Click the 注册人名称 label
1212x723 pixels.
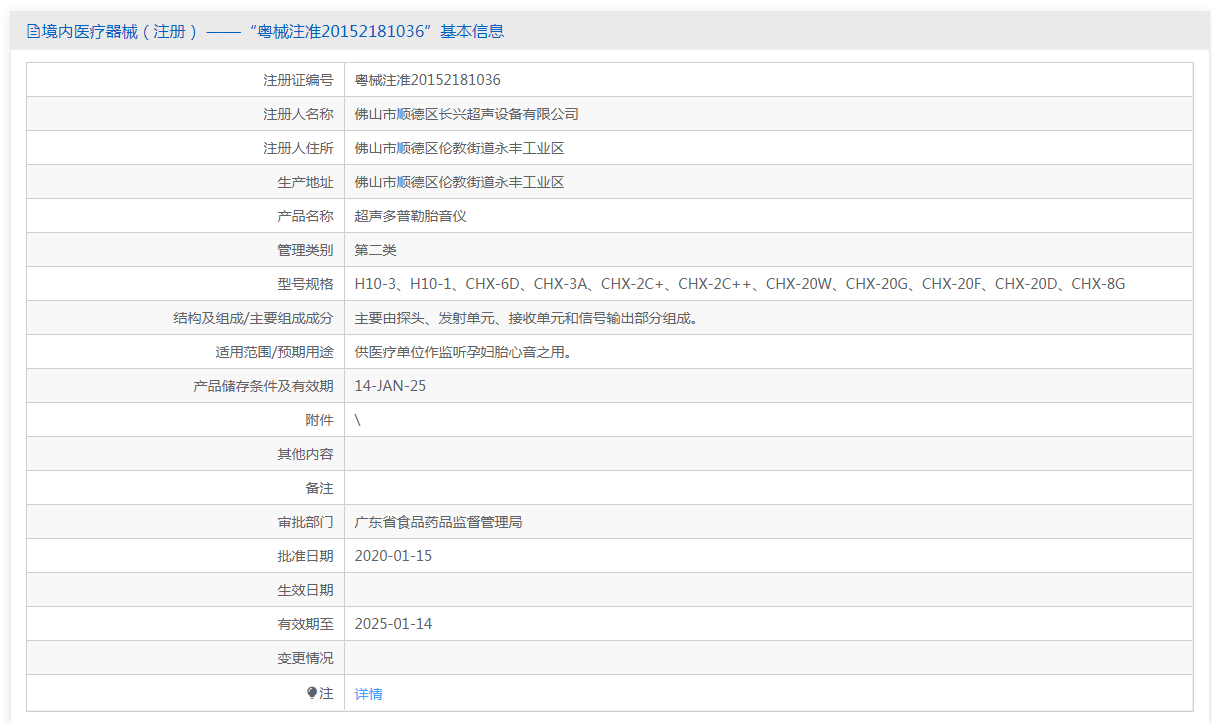[298, 114]
